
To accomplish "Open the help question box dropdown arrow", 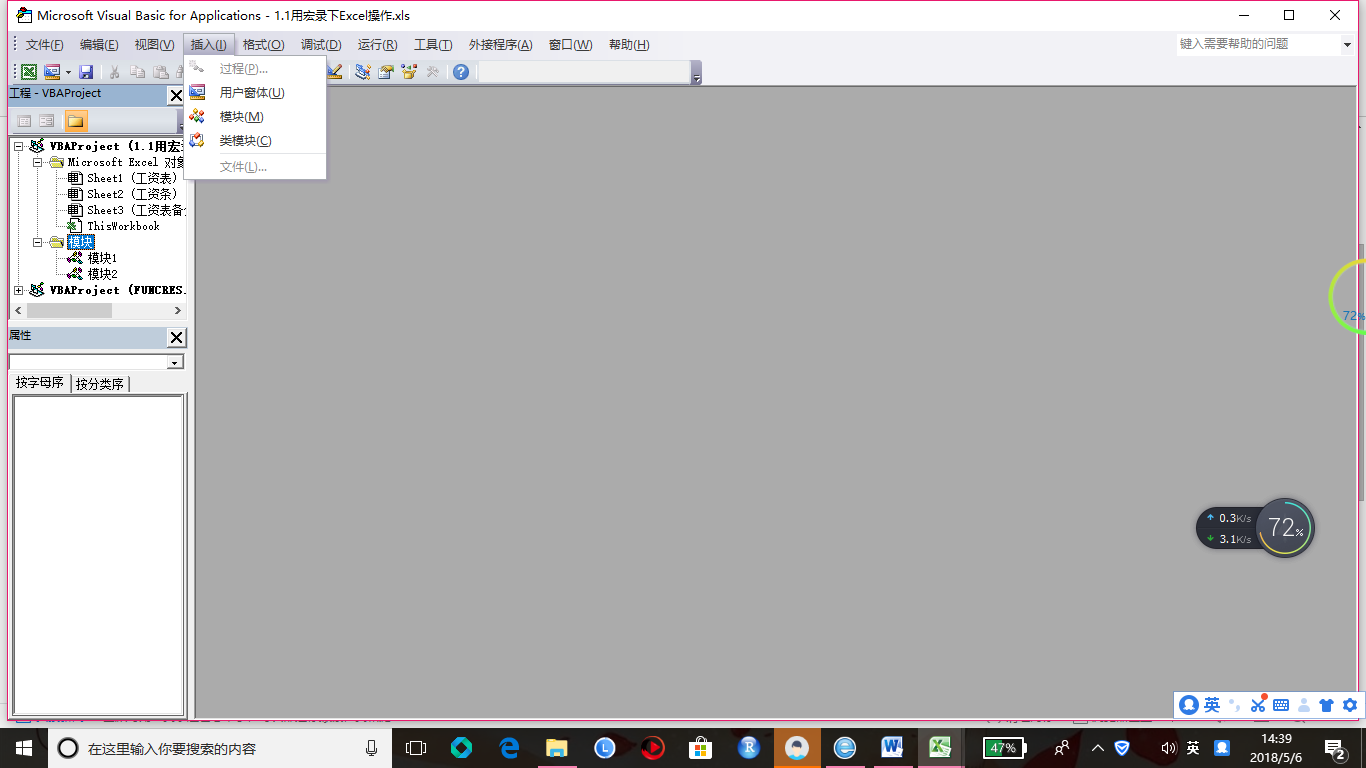I will tap(1346, 45).
